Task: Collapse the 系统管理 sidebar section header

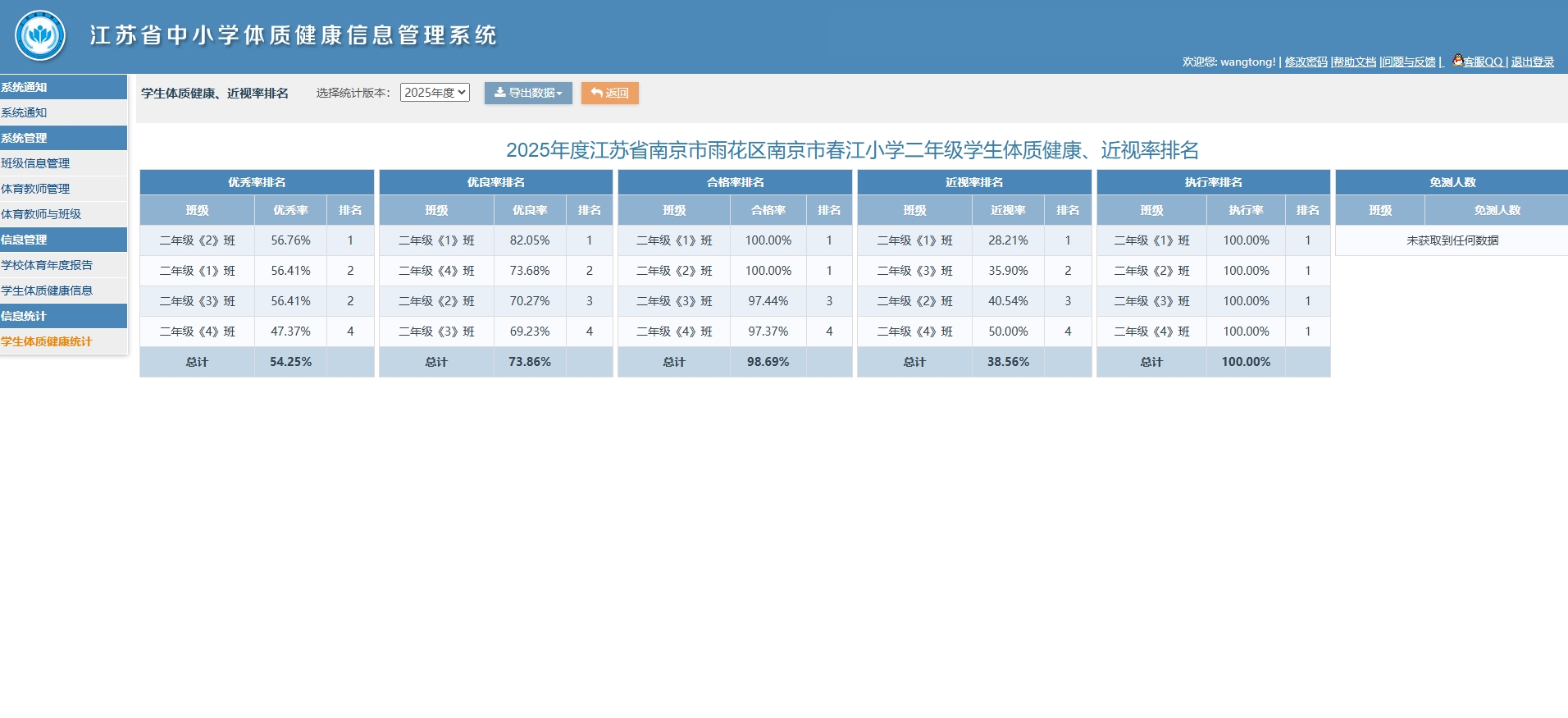Action: click(x=25, y=138)
